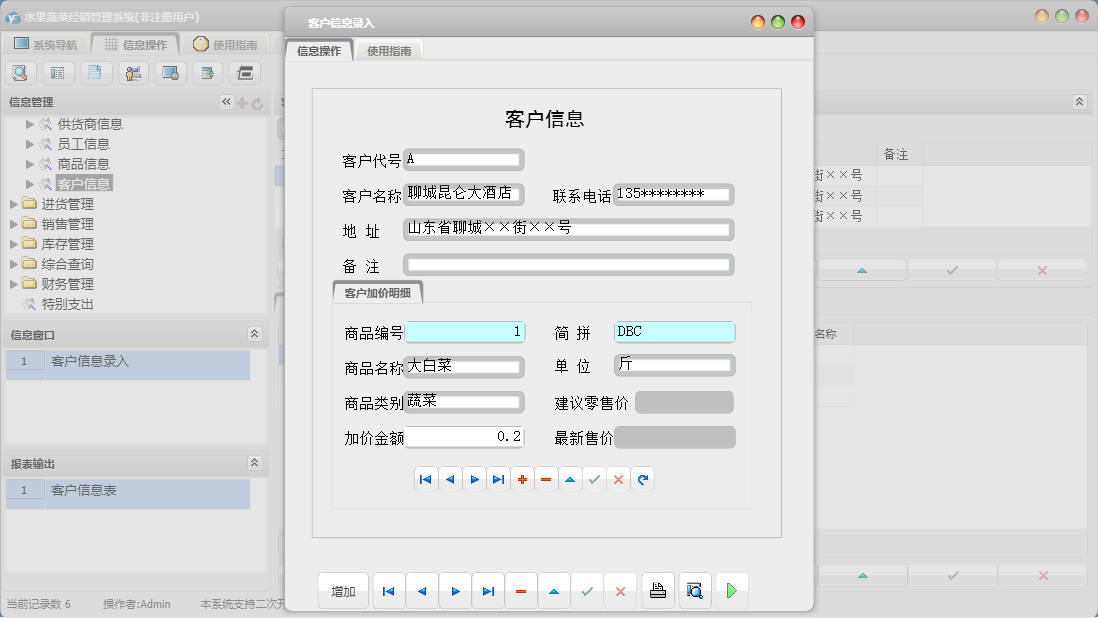Cancel the record with the red X icon
The image size is (1098, 618).
tap(618, 479)
